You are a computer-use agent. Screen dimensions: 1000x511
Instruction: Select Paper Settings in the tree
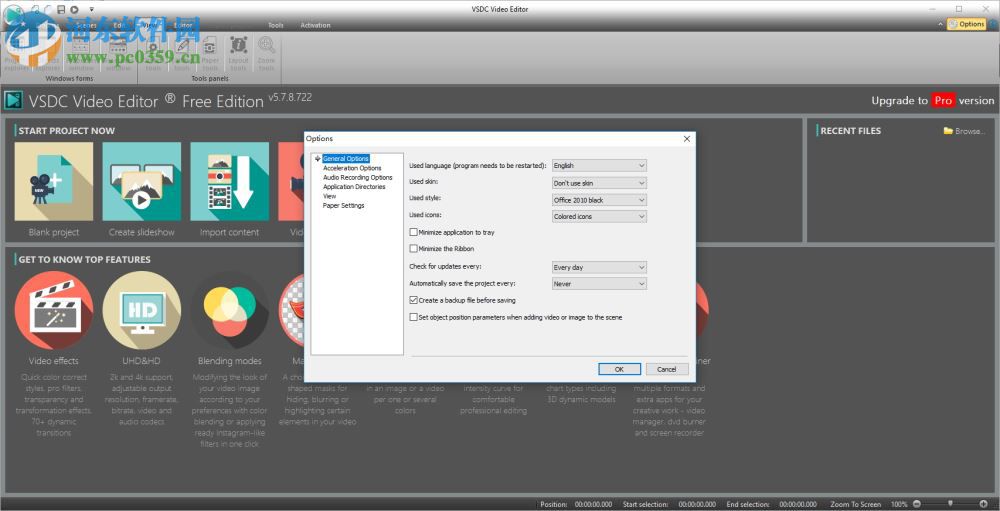[344, 206]
